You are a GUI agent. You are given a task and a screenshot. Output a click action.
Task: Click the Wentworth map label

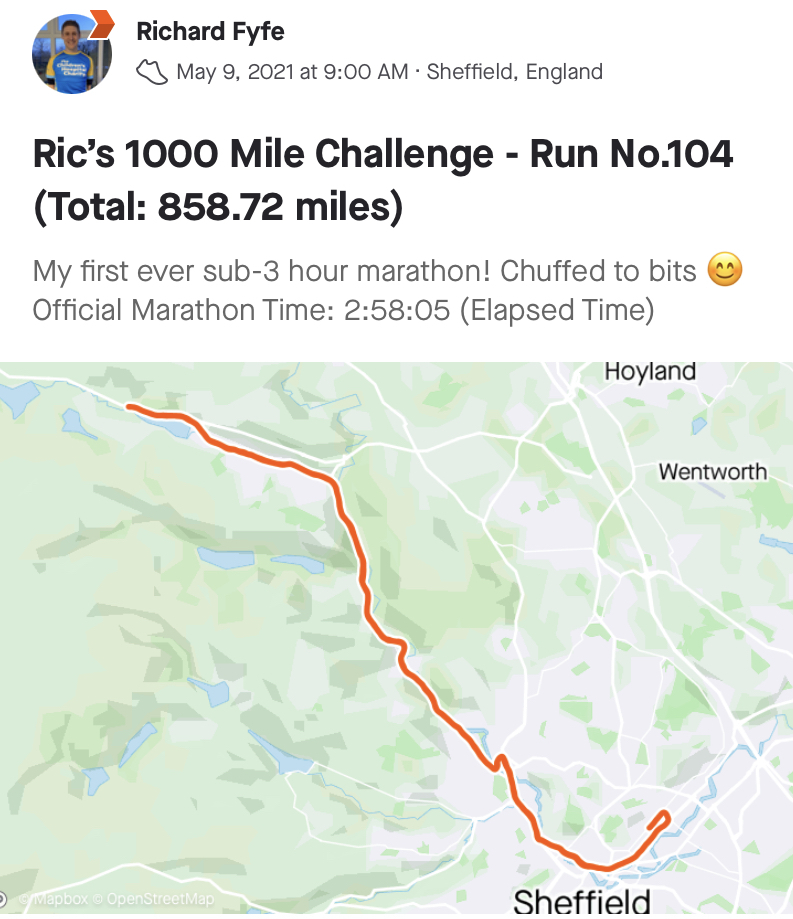click(712, 472)
